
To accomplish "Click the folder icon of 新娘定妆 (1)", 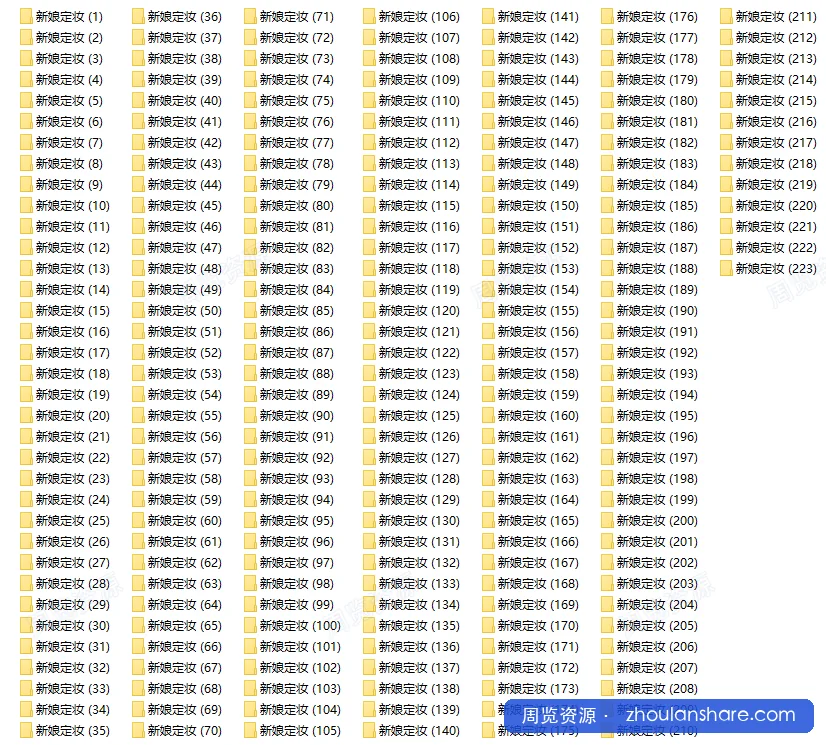I will [x=26, y=17].
